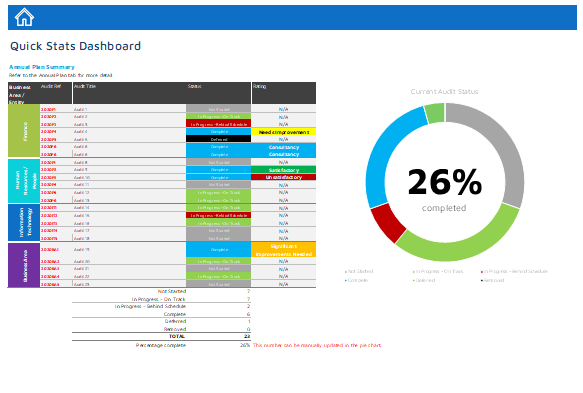Screen dimensions: 583x393
Task: Click the In Progress - Behind Schedule legend entry
Action: pos(514,271)
